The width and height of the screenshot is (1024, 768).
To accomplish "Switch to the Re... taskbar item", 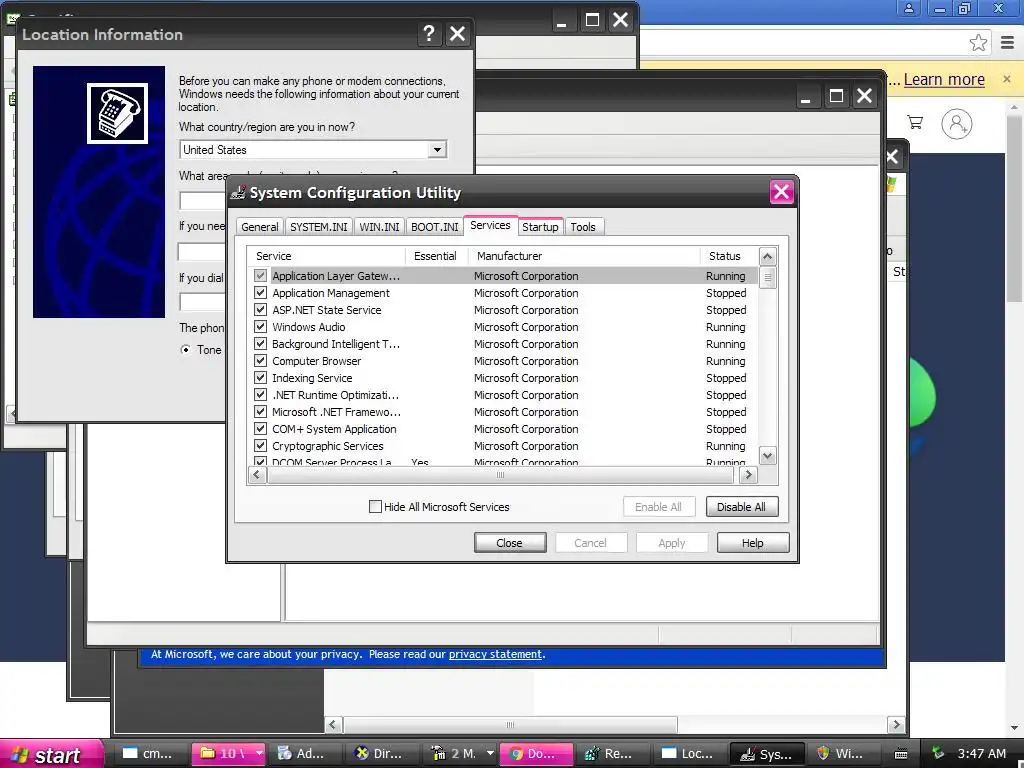I will [x=613, y=754].
